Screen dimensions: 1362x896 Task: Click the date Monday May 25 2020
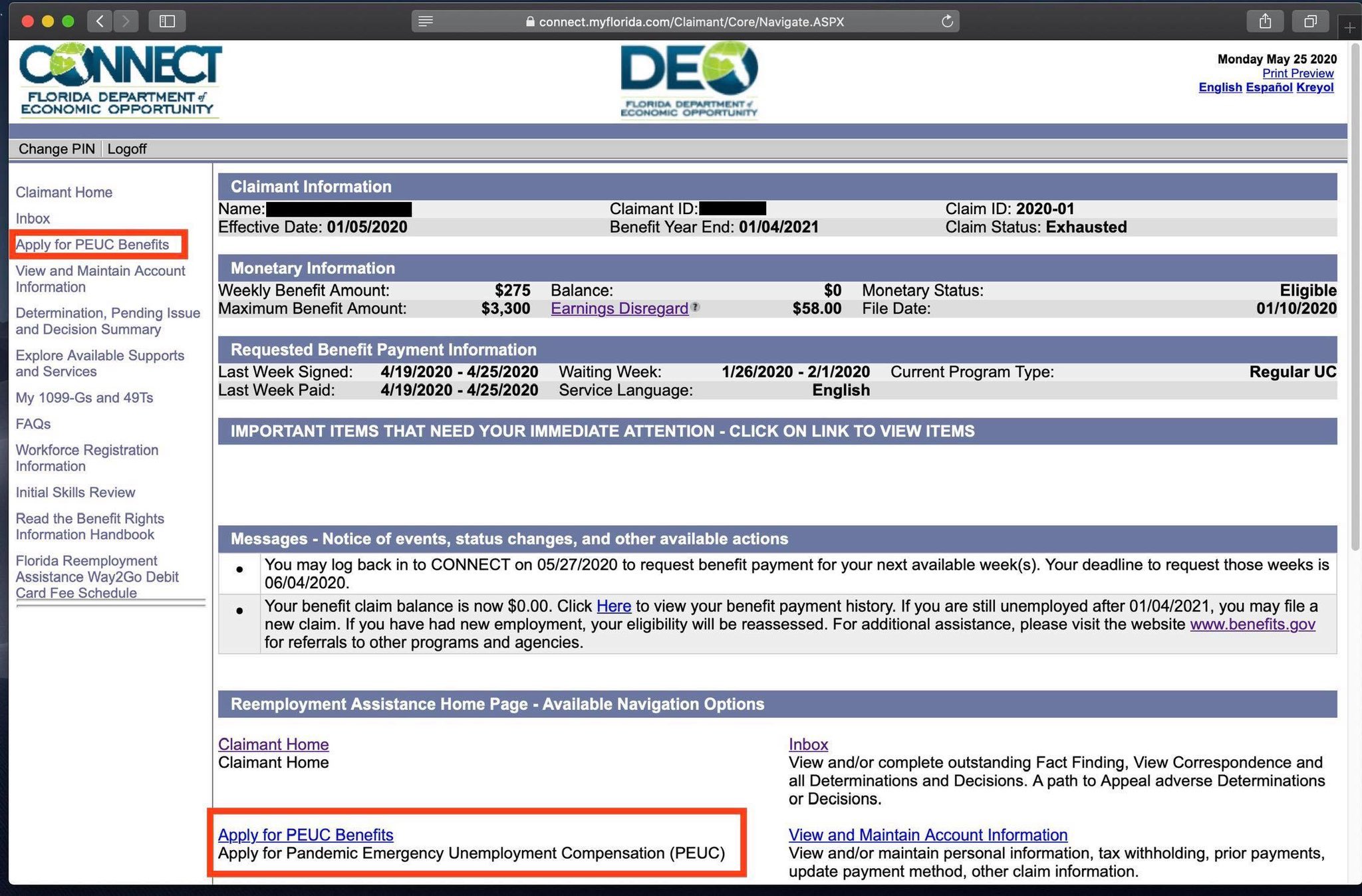tap(1277, 59)
